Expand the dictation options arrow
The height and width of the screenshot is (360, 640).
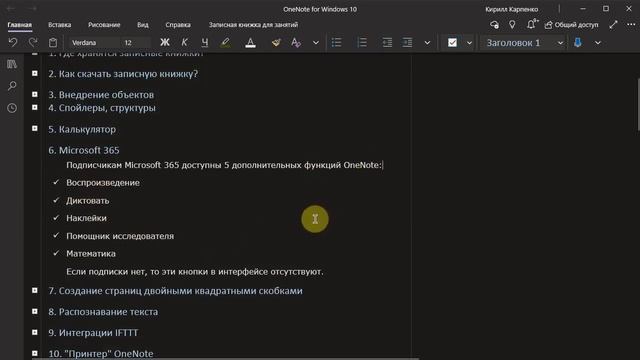tap(598, 42)
